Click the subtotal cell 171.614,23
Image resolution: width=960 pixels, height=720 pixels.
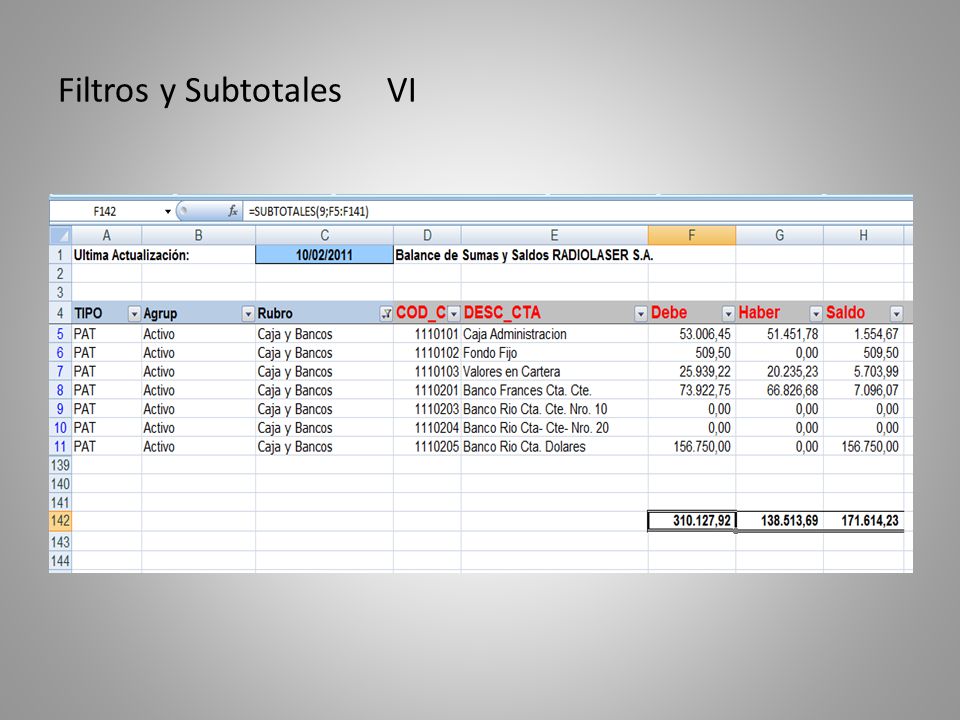(863, 521)
